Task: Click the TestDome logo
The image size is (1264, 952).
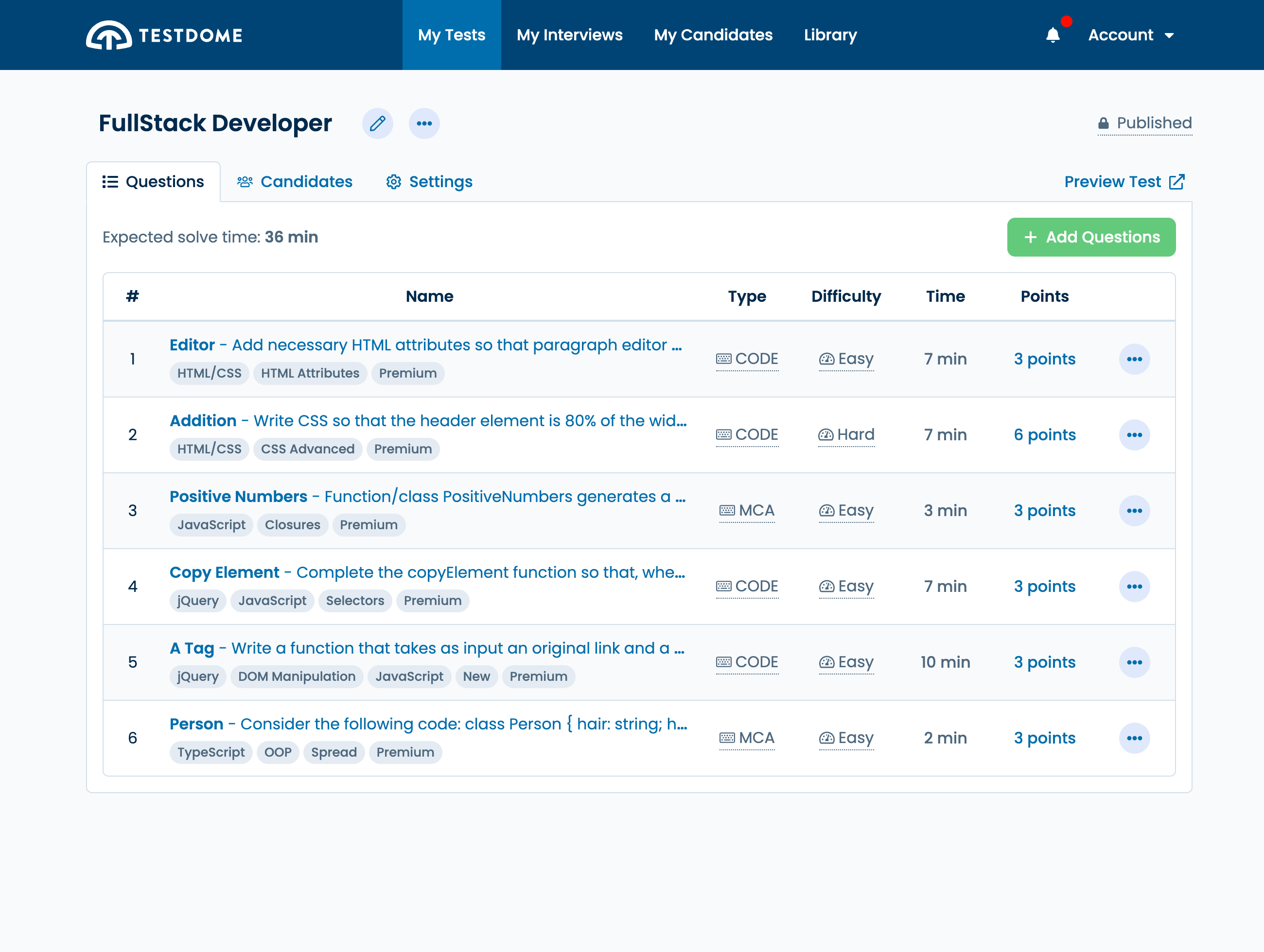Action: click(165, 35)
